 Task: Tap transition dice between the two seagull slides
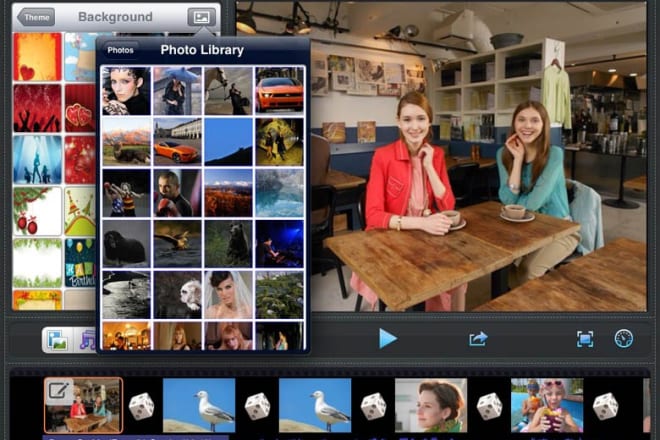click(x=257, y=406)
